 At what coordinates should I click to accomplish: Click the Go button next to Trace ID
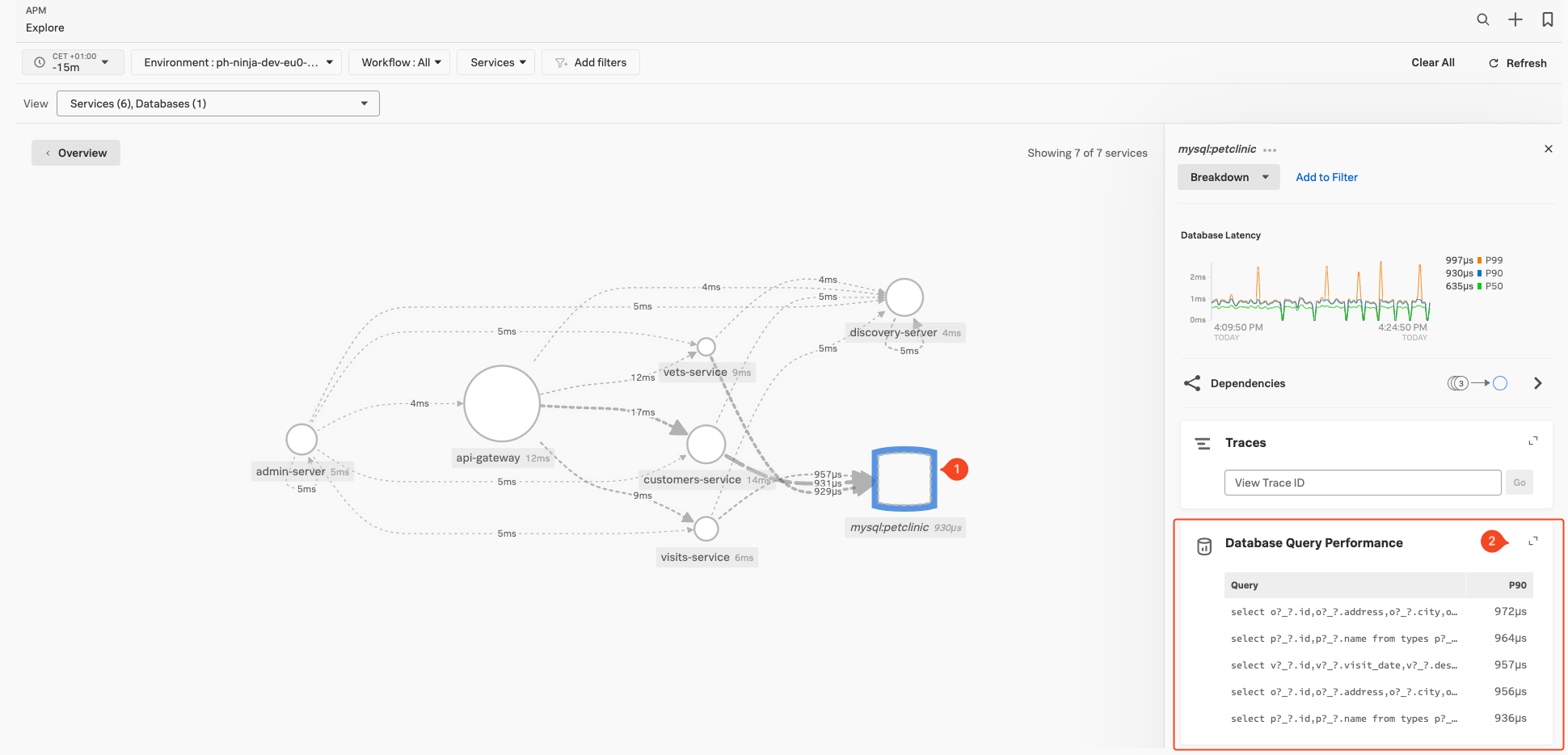pyautogui.click(x=1520, y=483)
